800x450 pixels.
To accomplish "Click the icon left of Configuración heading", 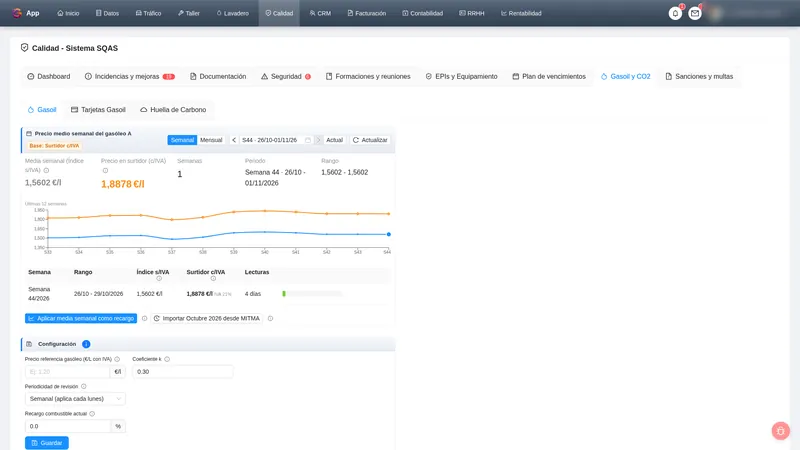I will pyautogui.click(x=29, y=344).
